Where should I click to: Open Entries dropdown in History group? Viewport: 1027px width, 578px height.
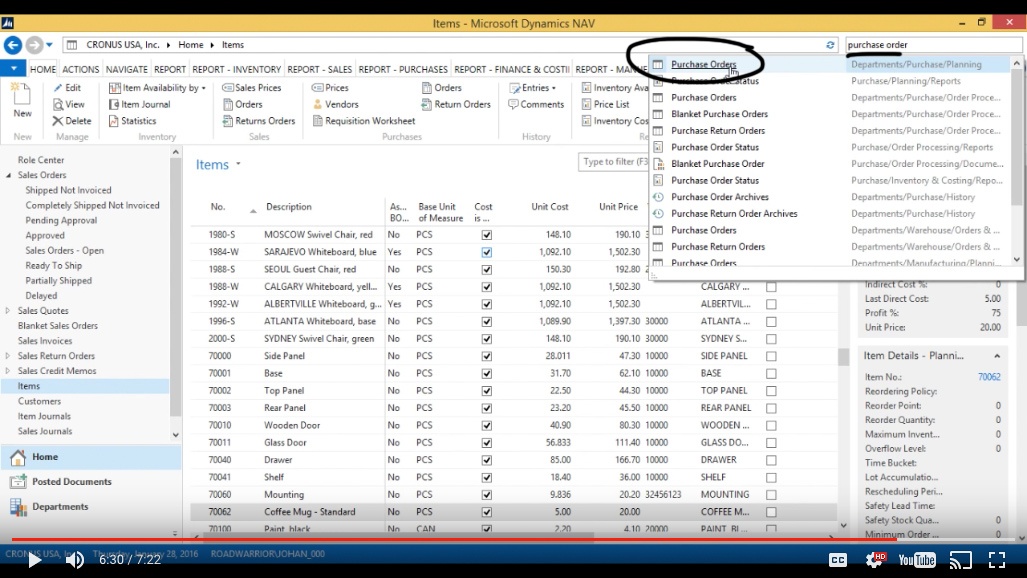coord(532,88)
